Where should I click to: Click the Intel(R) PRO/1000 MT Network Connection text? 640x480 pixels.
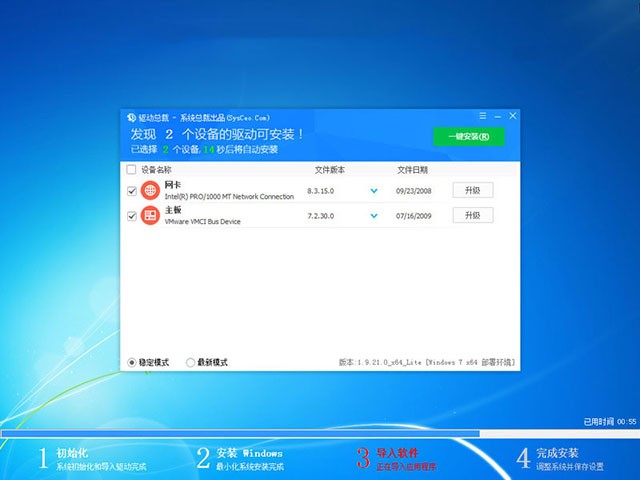click(x=229, y=196)
